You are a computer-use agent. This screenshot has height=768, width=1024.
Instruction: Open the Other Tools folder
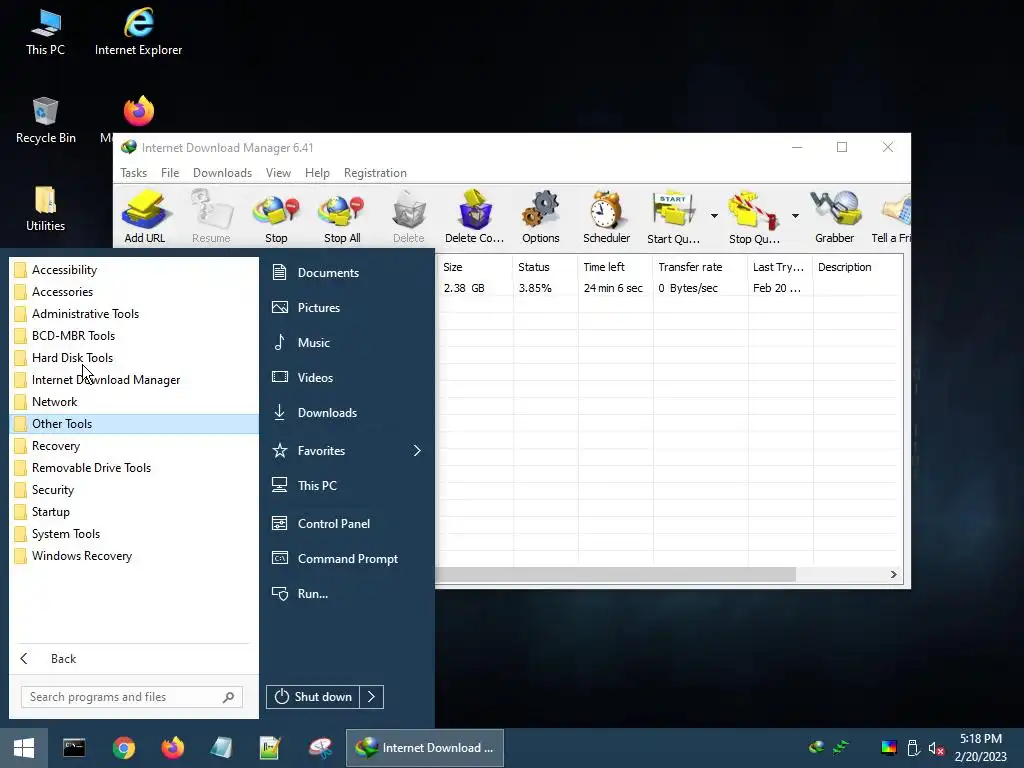pyautogui.click(x=135, y=424)
